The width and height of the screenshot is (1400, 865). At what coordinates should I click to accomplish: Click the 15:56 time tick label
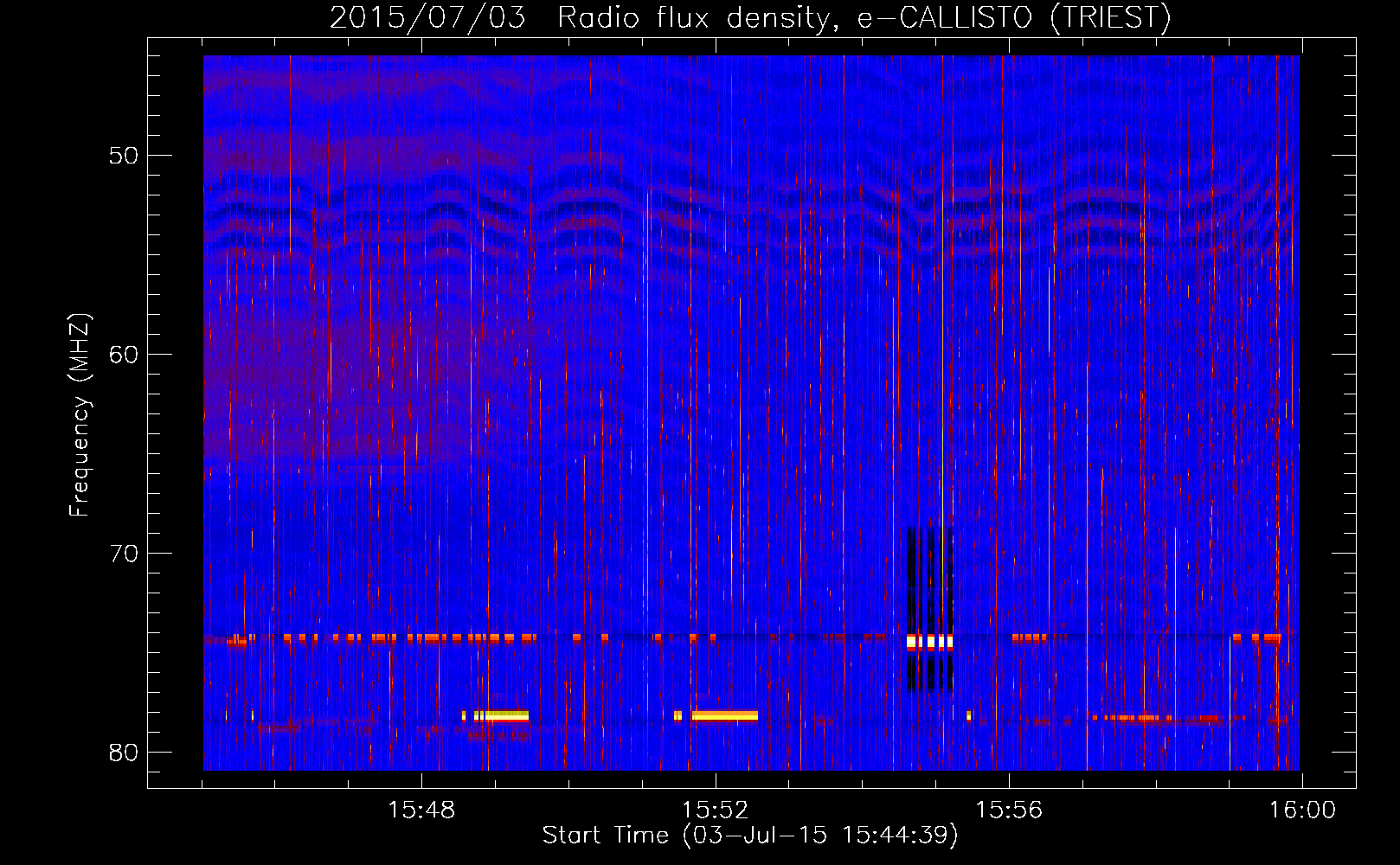(x=1009, y=811)
